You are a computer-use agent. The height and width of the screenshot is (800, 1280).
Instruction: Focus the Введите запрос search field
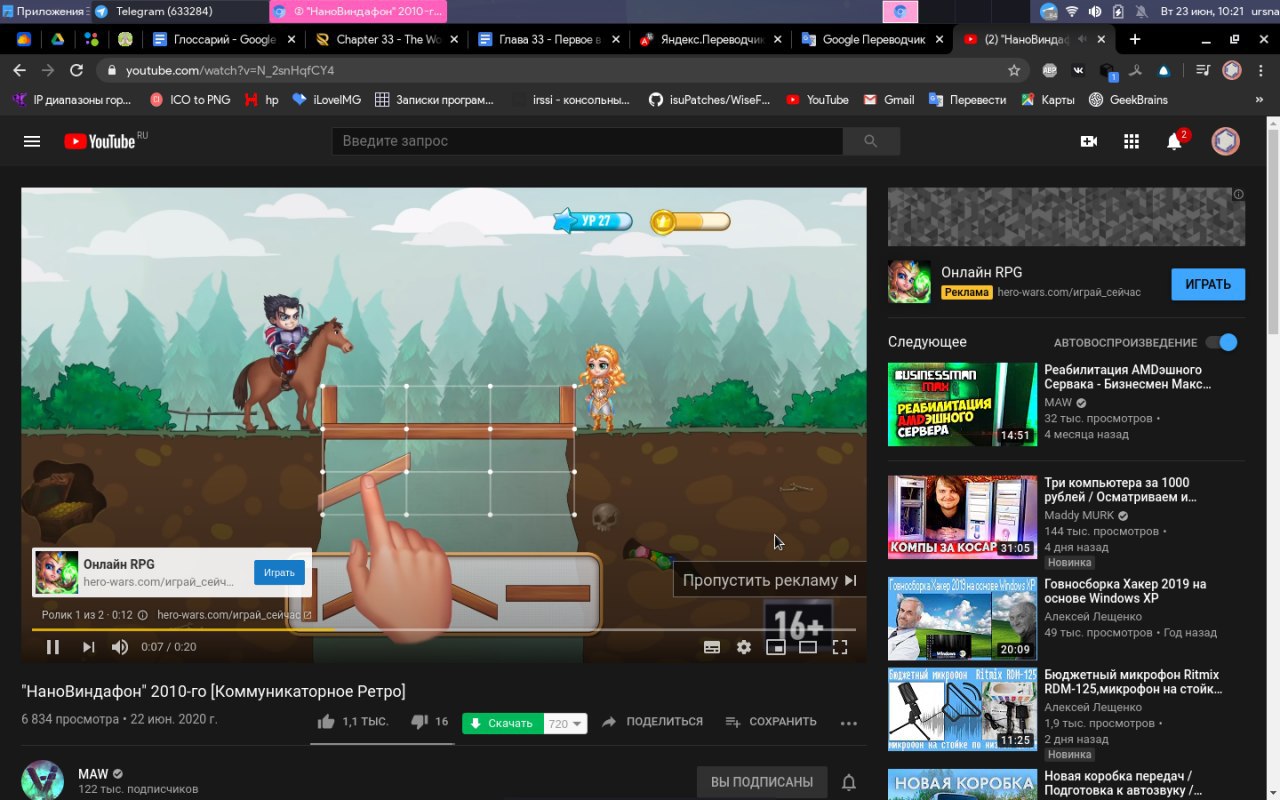click(x=587, y=141)
